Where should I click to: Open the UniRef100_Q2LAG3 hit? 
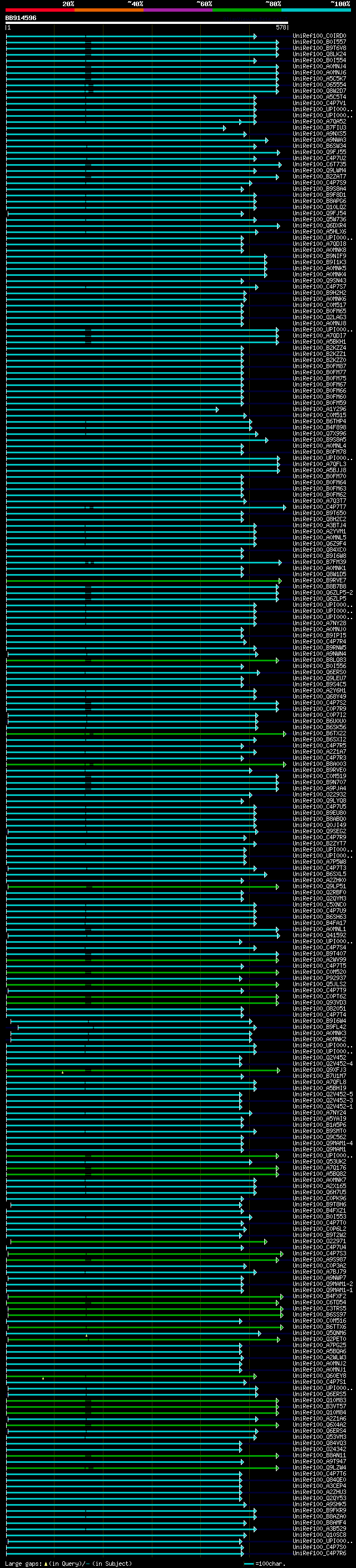[x=319, y=317]
